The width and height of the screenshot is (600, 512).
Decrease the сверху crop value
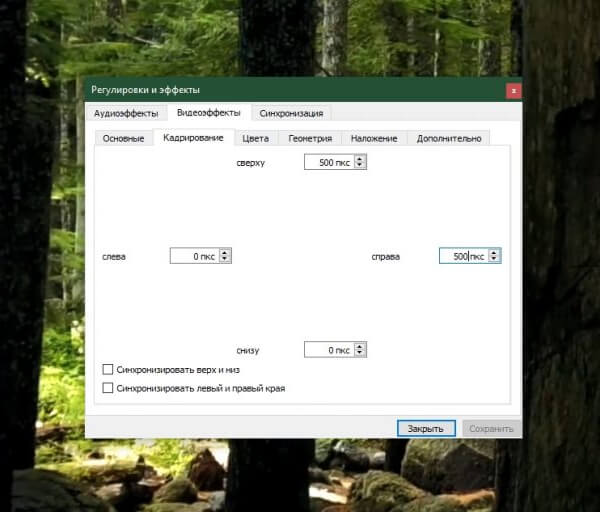click(359, 165)
